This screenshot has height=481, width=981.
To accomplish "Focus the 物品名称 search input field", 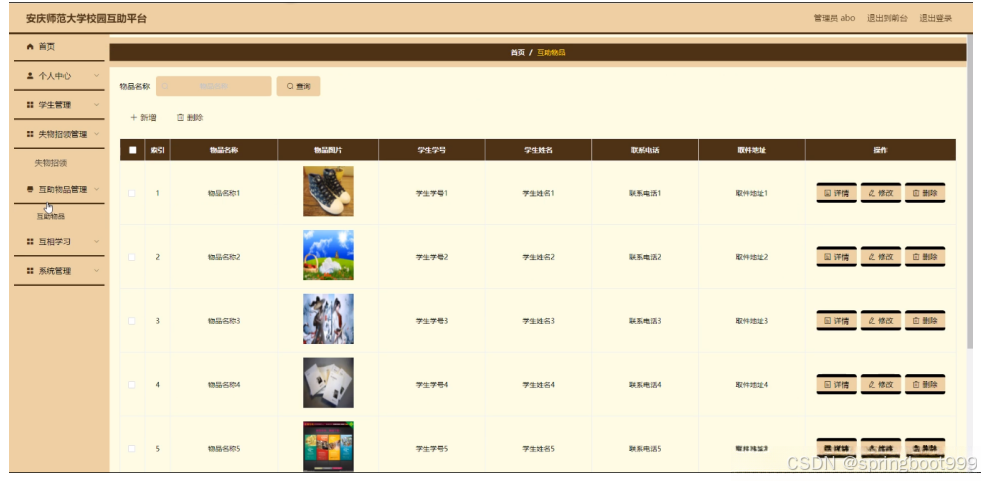I will [213, 86].
